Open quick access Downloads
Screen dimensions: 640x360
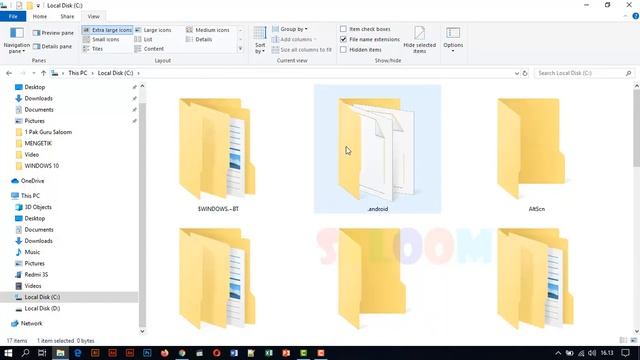click(38, 98)
